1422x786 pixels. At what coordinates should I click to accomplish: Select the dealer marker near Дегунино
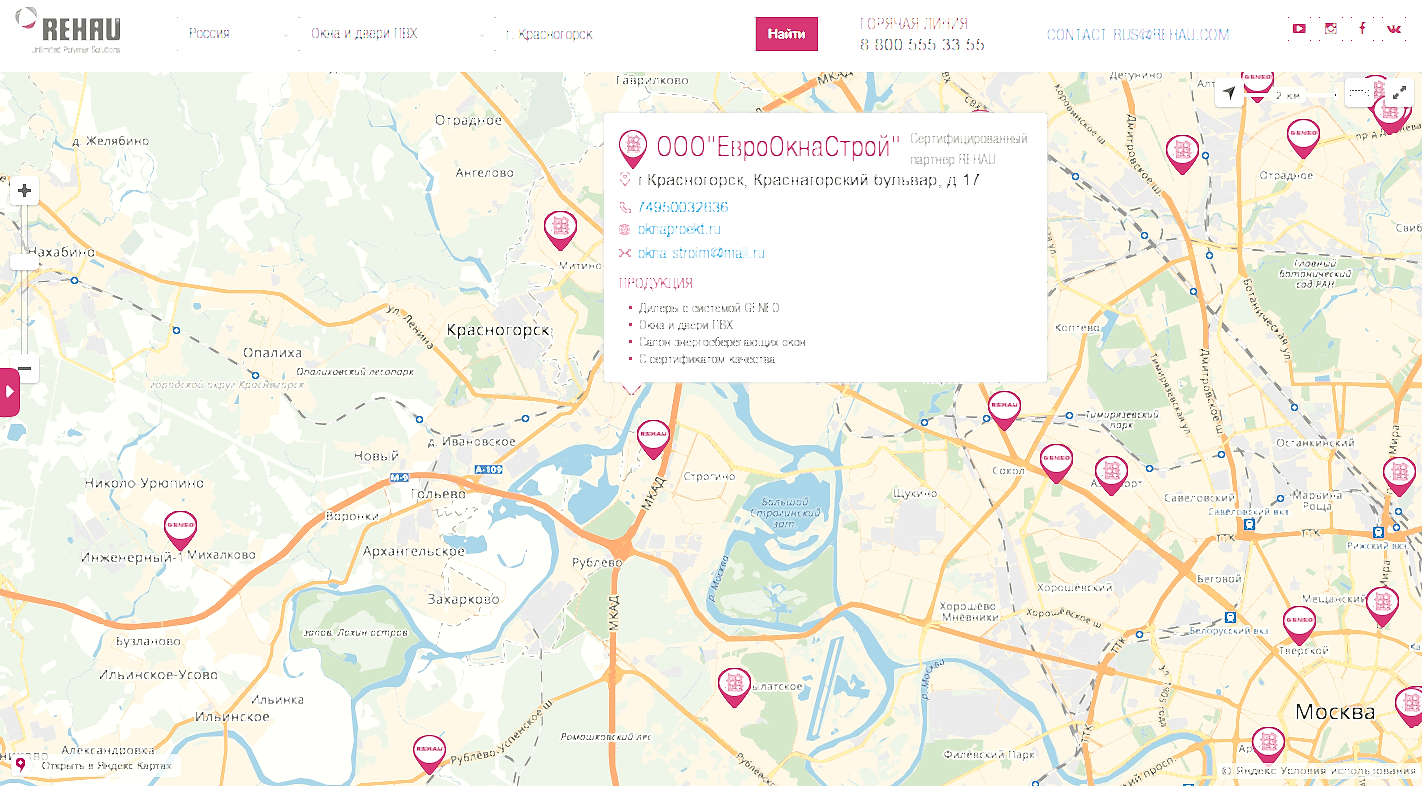pyautogui.click(x=1182, y=154)
